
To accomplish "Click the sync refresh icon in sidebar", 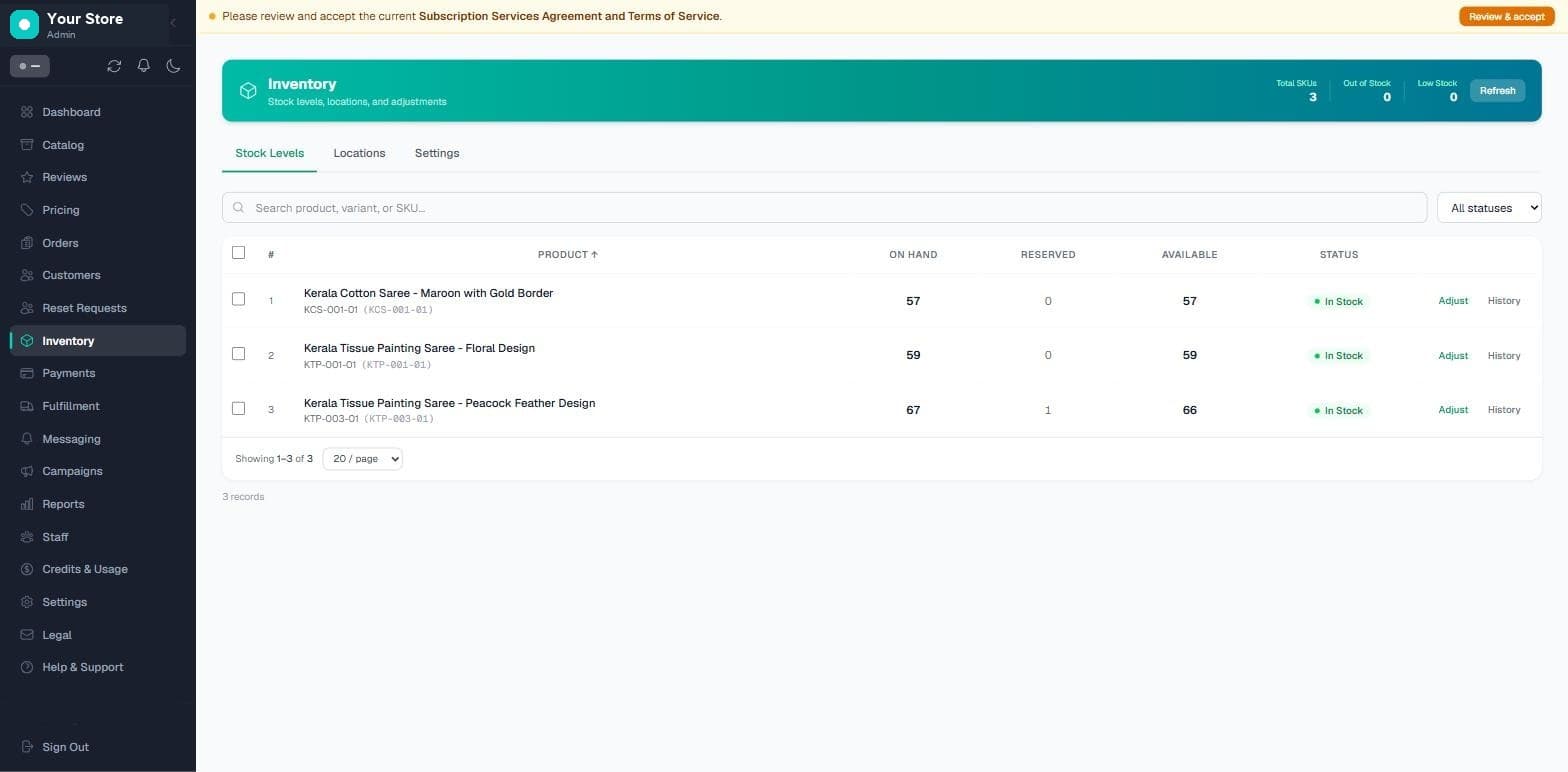I will click(114, 66).
